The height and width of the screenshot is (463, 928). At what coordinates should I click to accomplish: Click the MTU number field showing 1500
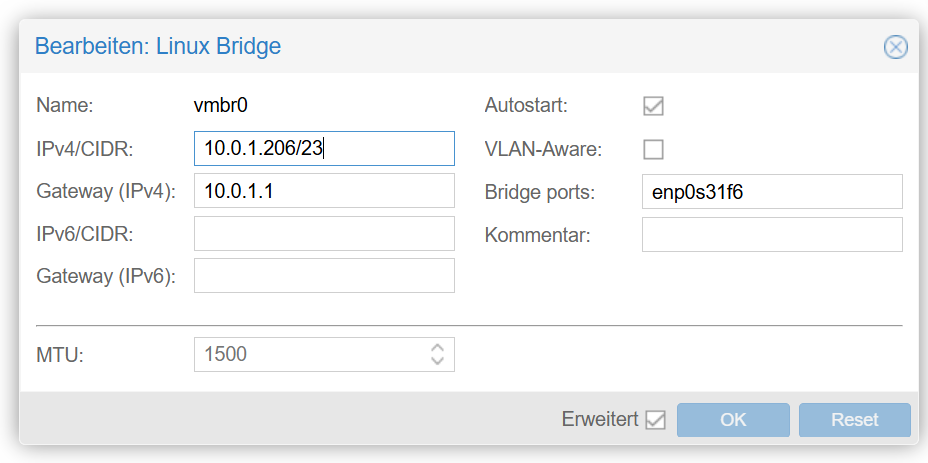pos(308,354)
